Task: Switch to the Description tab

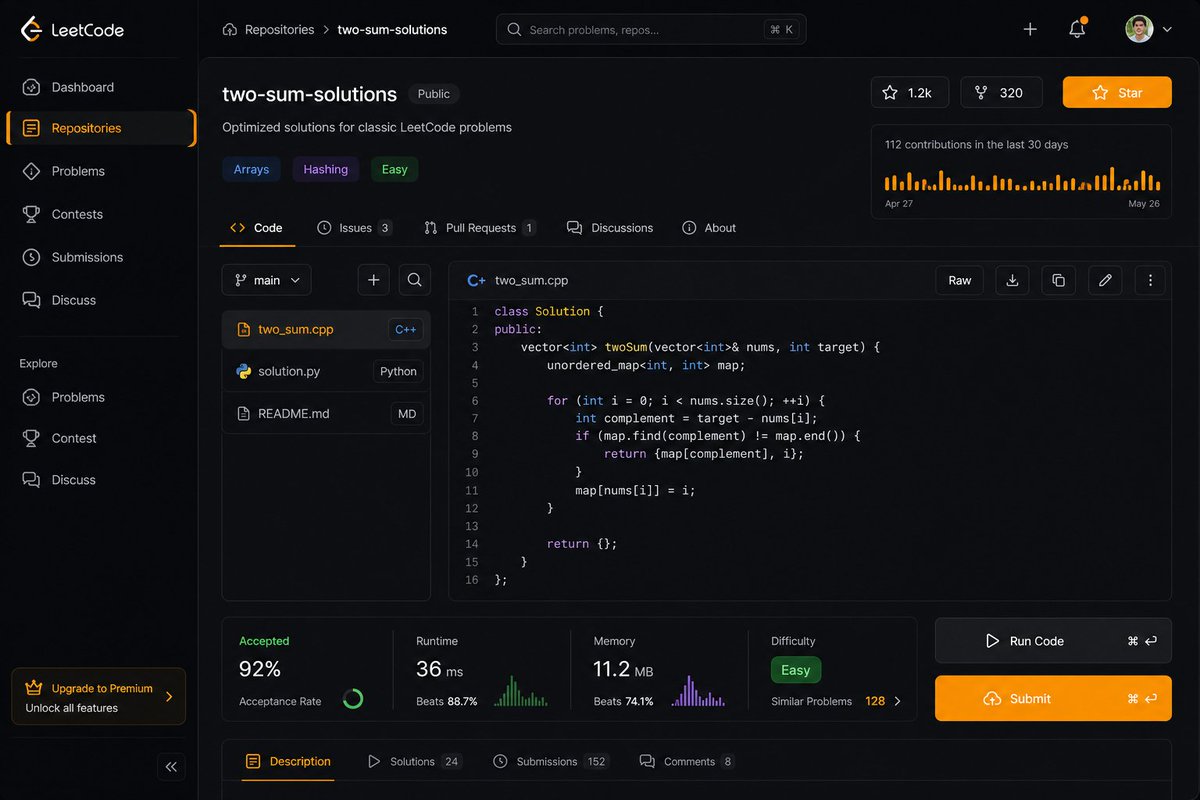Action: 288,761
